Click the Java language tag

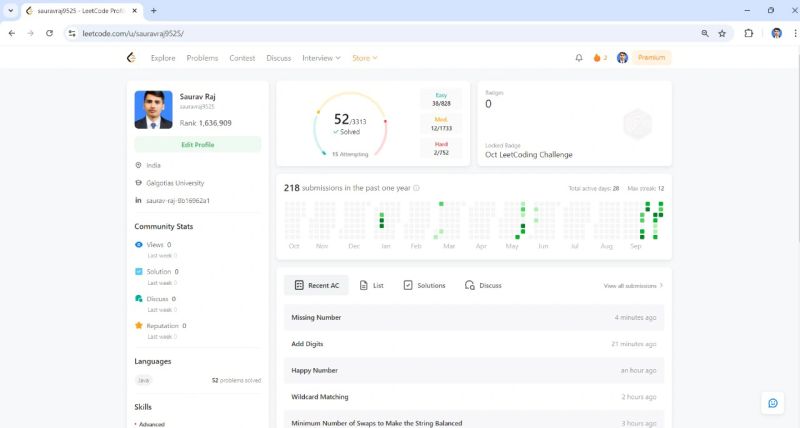[144, 380]
